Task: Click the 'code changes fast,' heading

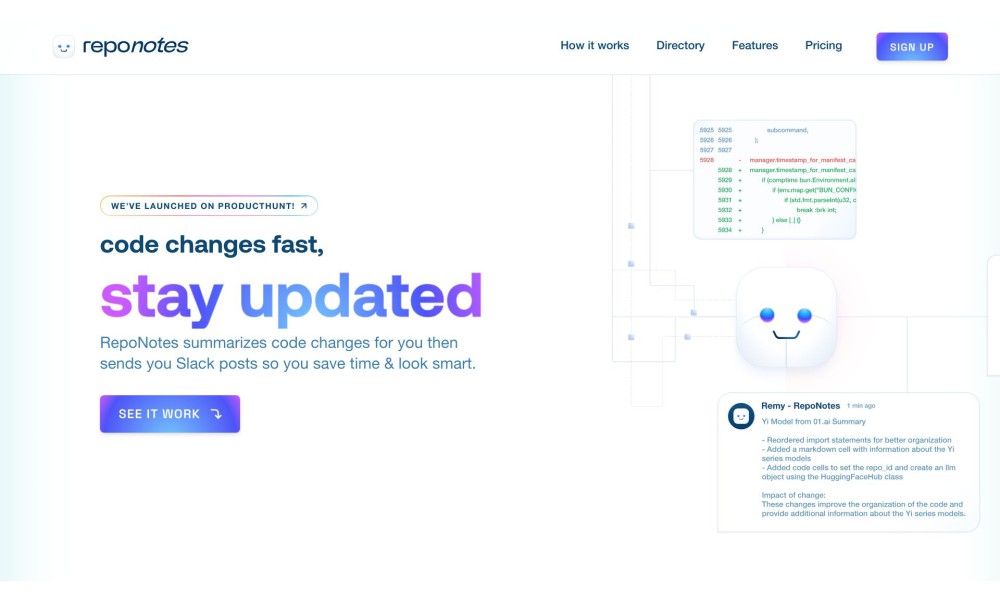Action: [x=212, y=244]
